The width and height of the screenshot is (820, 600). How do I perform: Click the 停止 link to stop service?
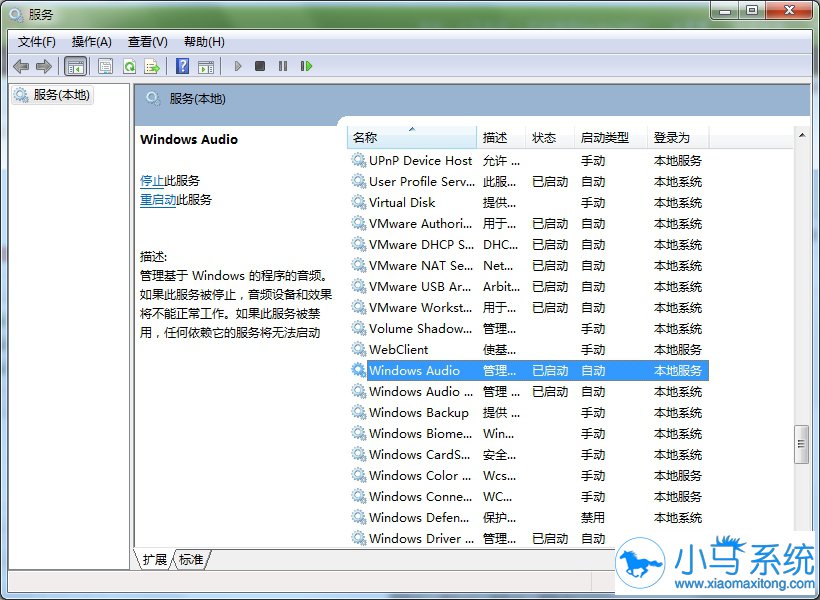152,181
